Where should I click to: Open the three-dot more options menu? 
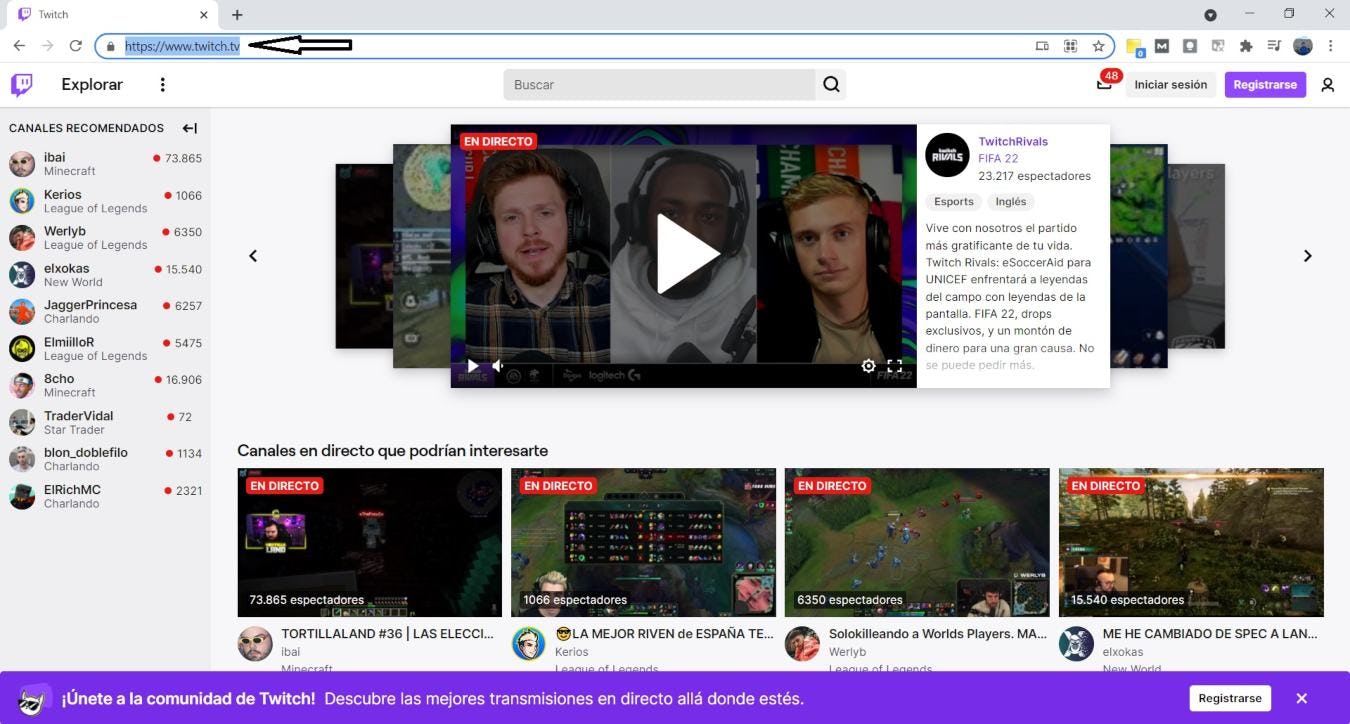162,85
